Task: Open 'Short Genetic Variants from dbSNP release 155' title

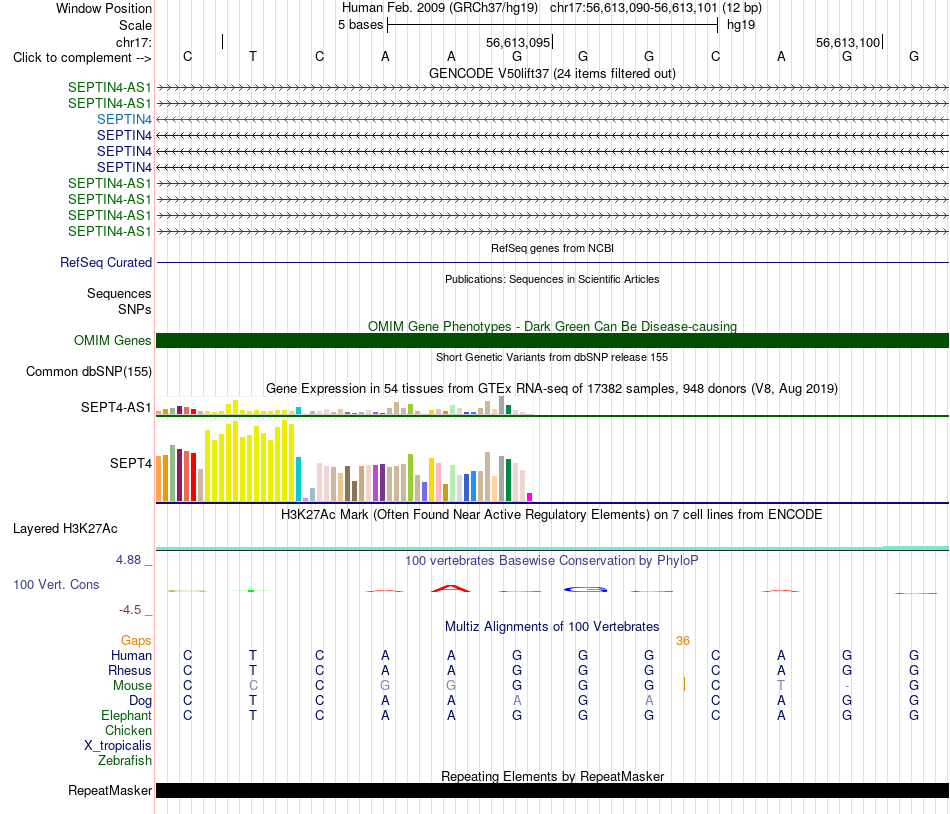Action: pos(552,357)
